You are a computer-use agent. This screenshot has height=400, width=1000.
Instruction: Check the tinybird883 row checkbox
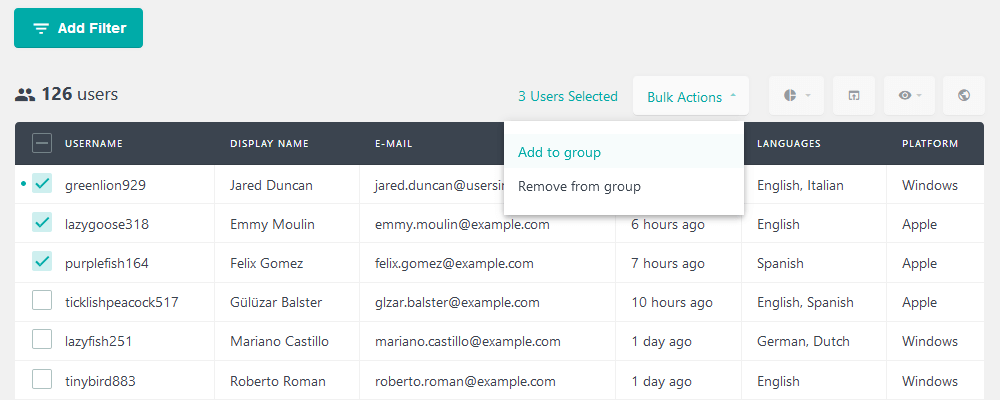pyautogui.click(x=42, y=380)
